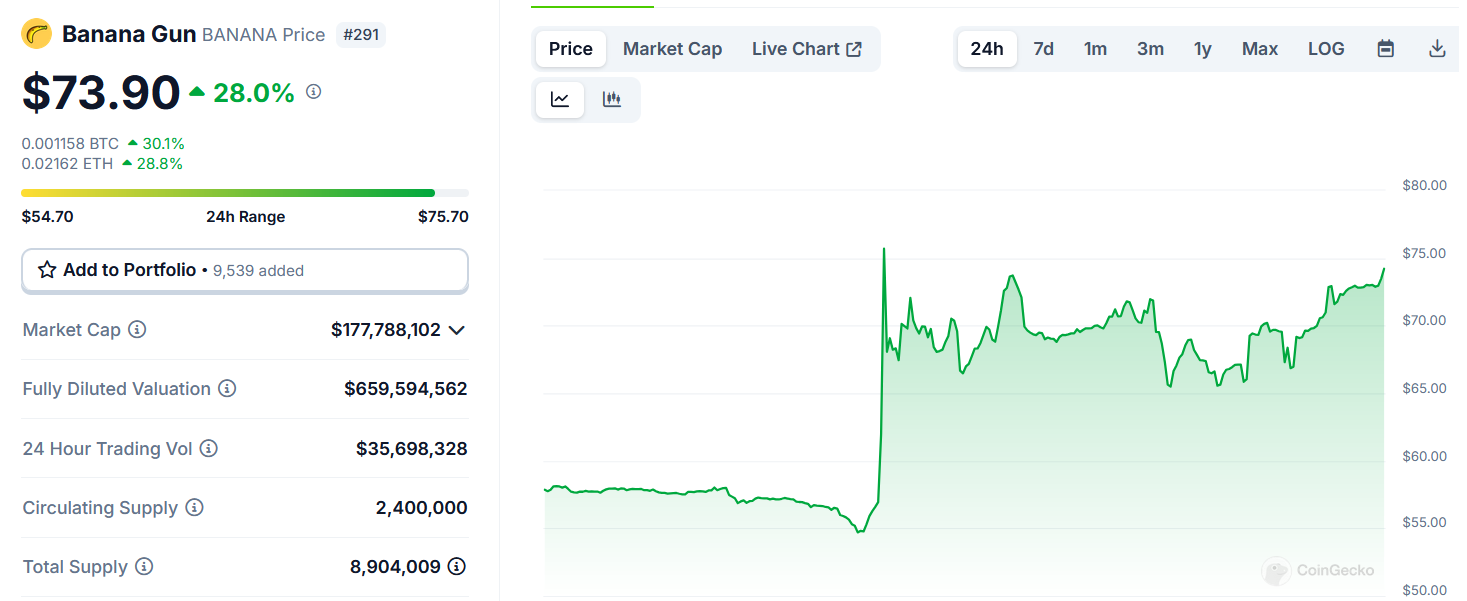Click the Market Cap info icon
Image resolution: width=1467 pixels, height=601 pixels.
[x=137, y=330]
